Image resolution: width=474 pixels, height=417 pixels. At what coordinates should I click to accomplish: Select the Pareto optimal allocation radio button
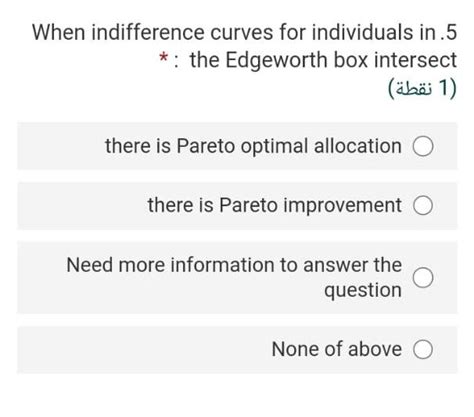point(423,146)
